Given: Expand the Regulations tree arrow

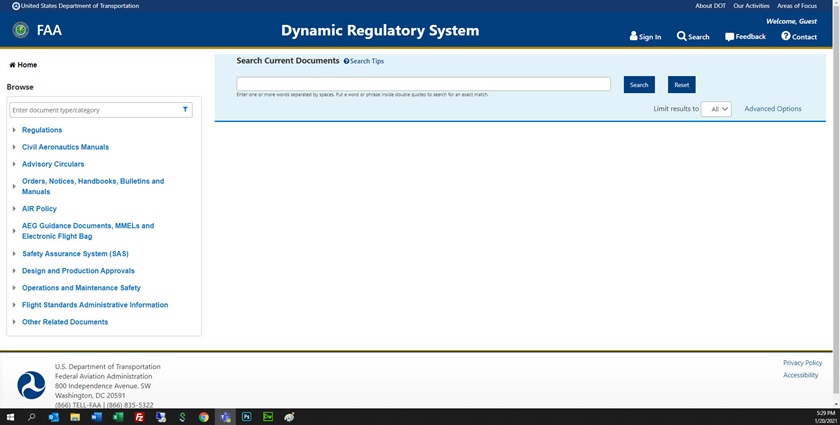Looking at the screenshot, I should click(x=14, y=130).
